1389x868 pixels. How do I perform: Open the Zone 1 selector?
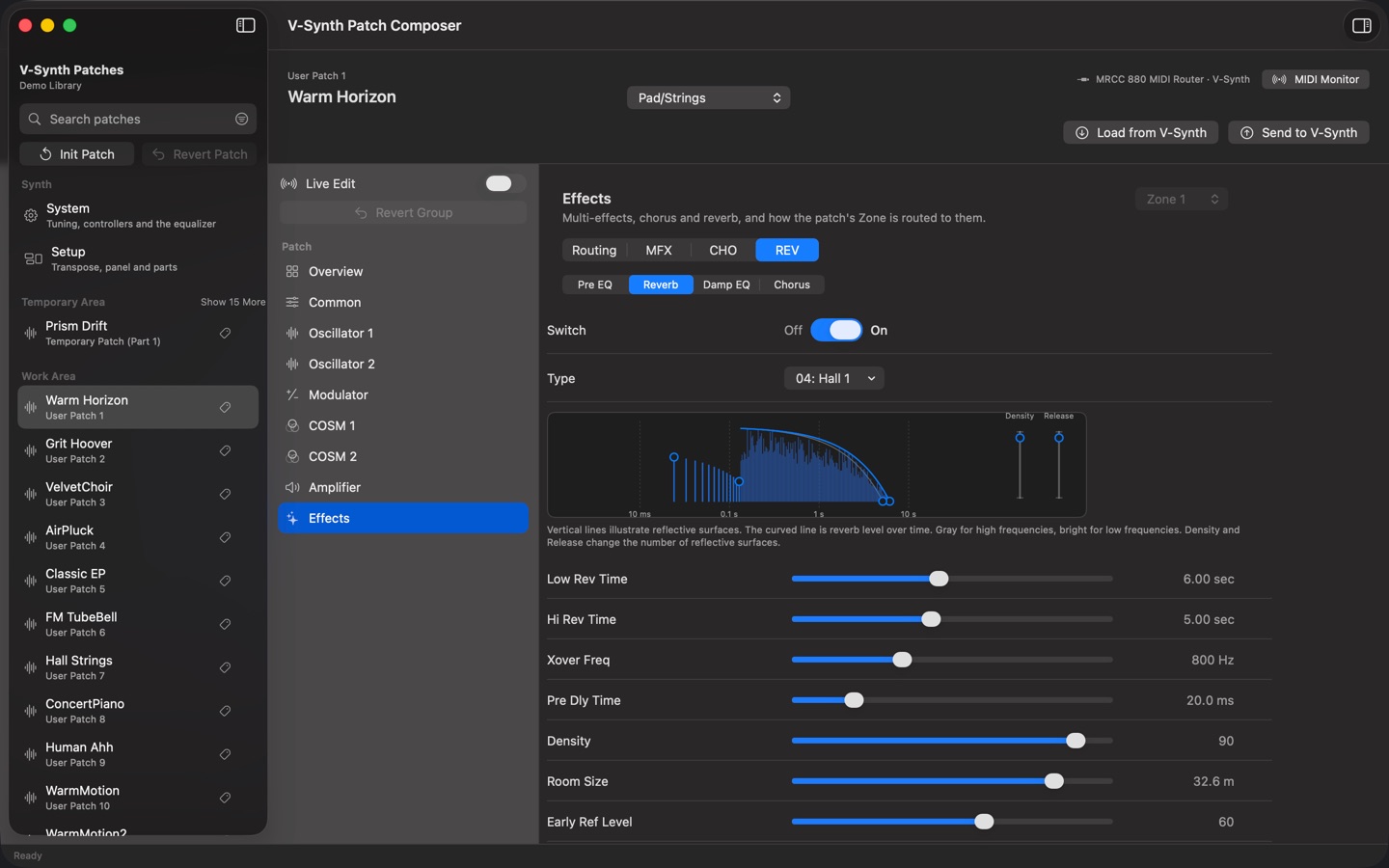point(1182,199)
